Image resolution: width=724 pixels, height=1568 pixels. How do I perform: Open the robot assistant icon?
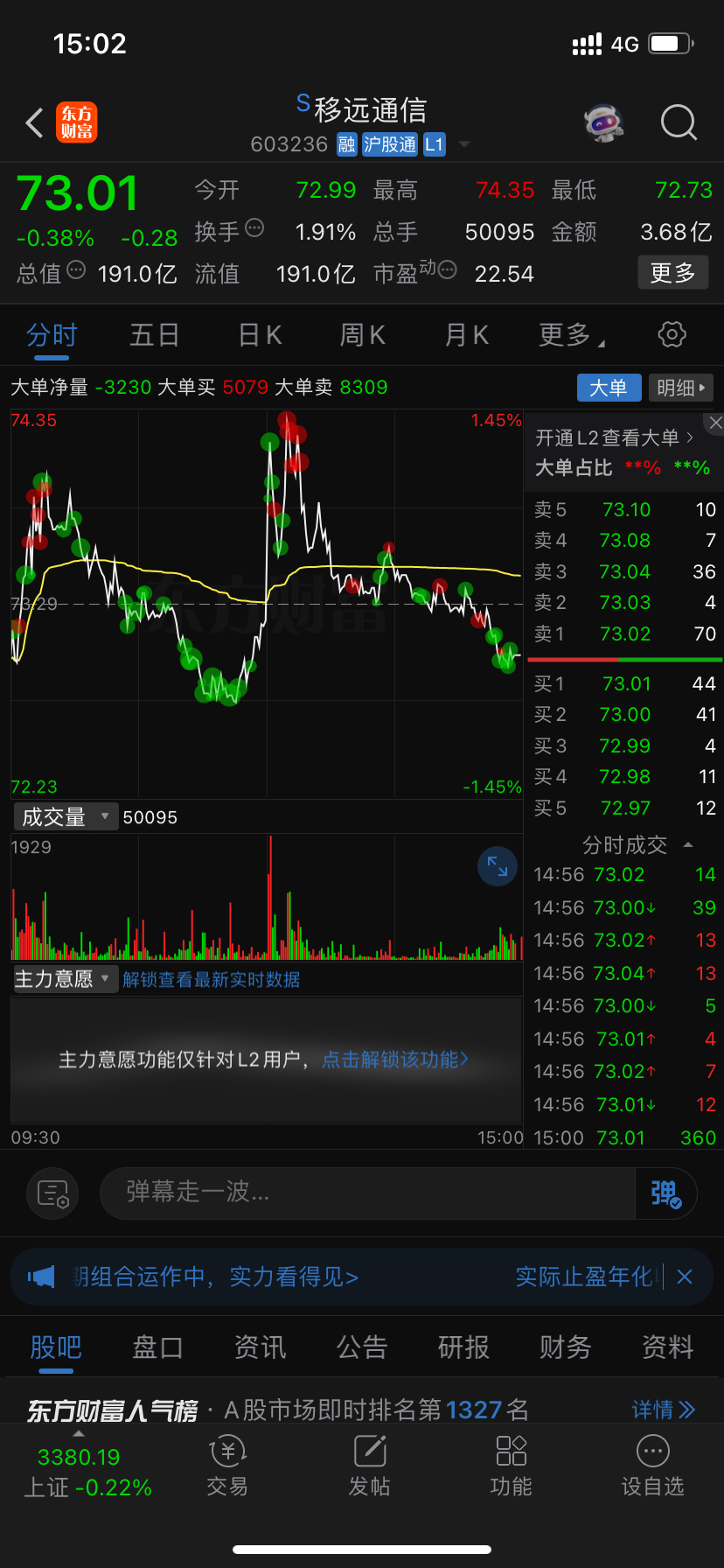click(604, 122)
